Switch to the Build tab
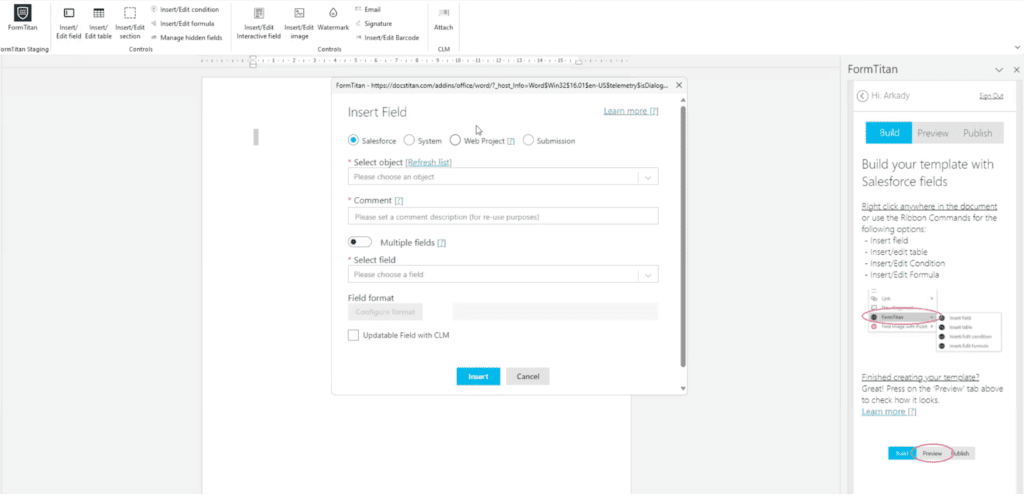The image size is (1024, 495). pyautogui.click(x=889, y=133)
